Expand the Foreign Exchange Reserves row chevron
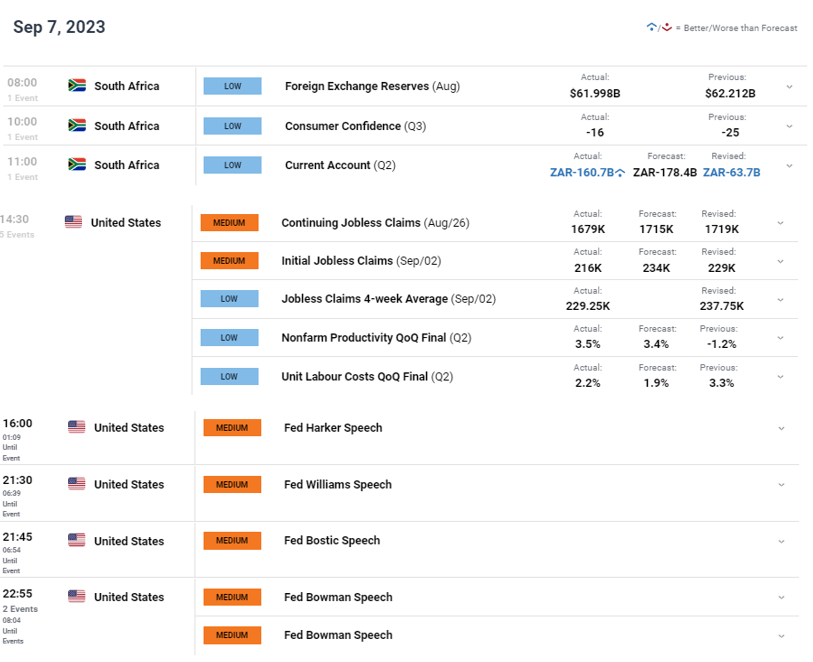The image size is (813, 662). point(789,87)
